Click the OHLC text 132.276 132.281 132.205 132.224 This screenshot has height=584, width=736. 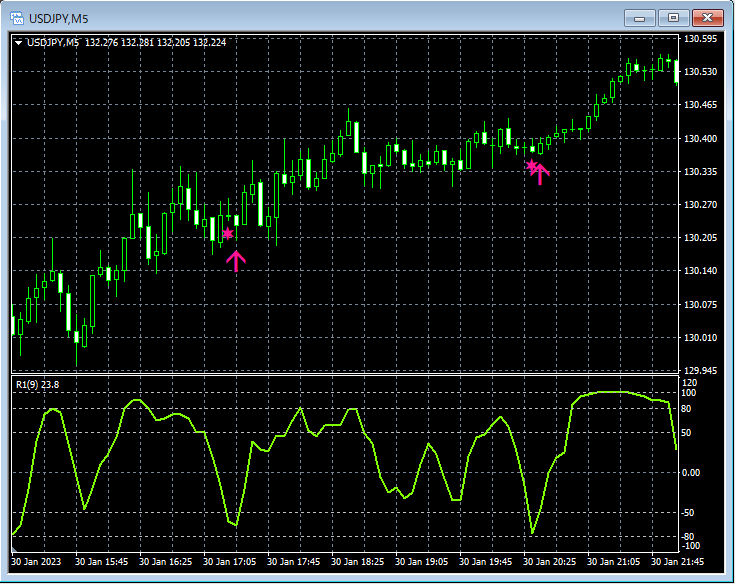[x=155, y=43]
